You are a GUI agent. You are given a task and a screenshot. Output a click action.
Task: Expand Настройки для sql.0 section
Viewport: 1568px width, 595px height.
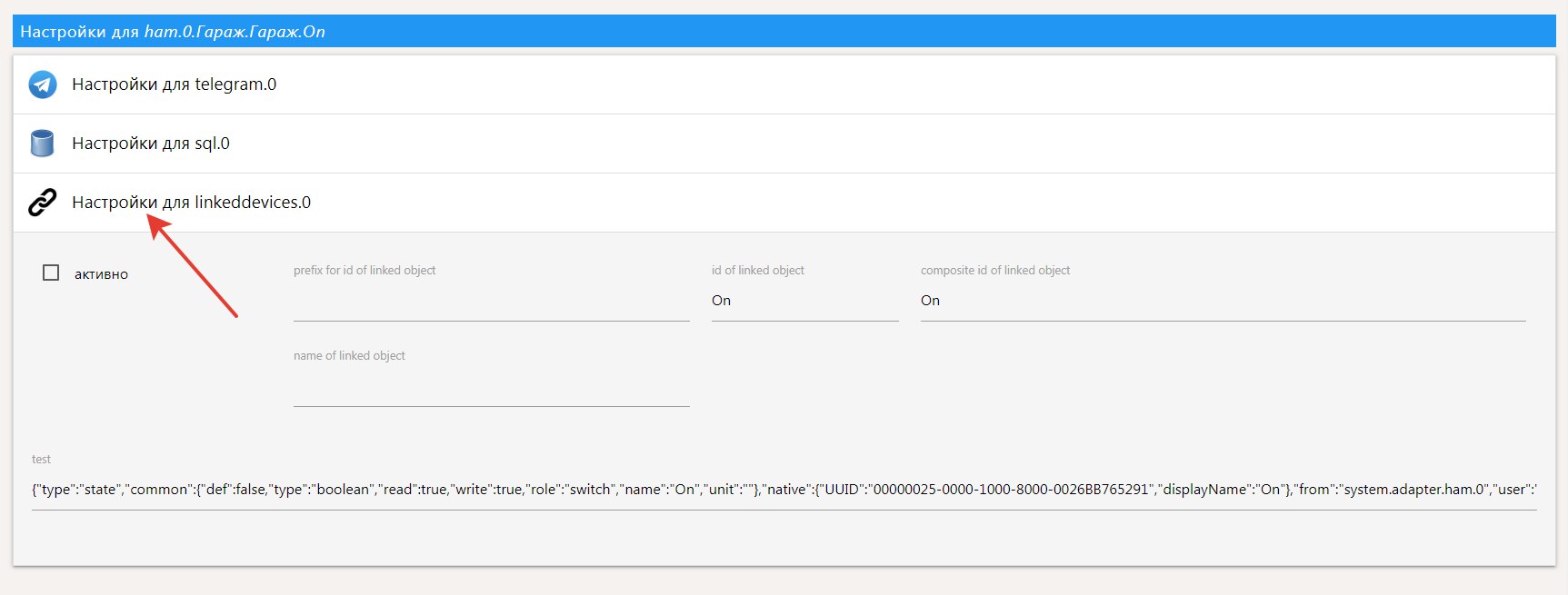click(x=784, y=144)
